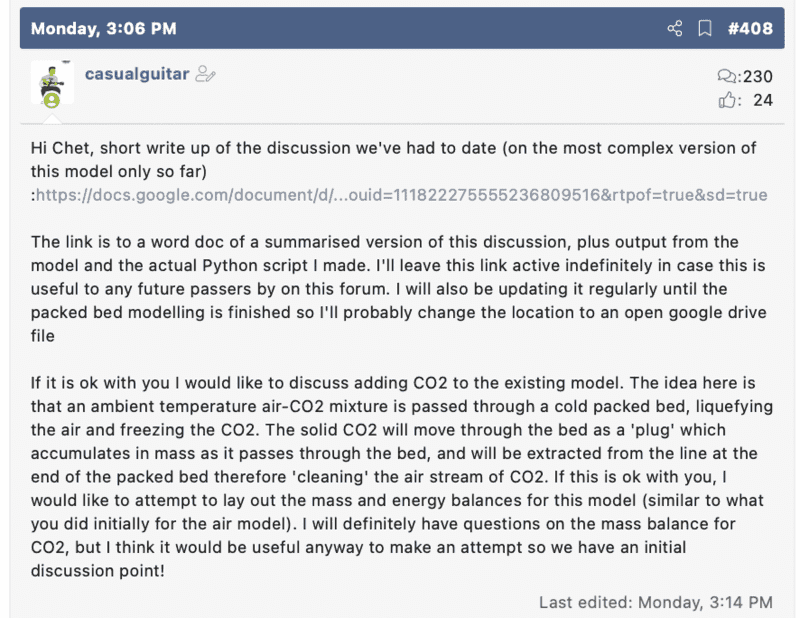Click the thread-starter pencil icon beside casualguitar
This screenshot has height=618, width=800.
coord(206,74)
